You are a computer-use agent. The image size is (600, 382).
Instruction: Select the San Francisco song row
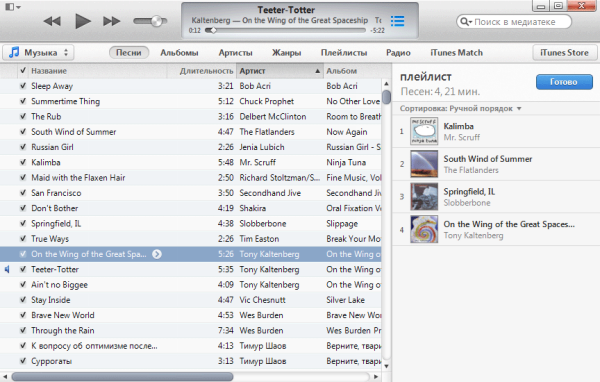pyautogui.click(x=191, y=193)
